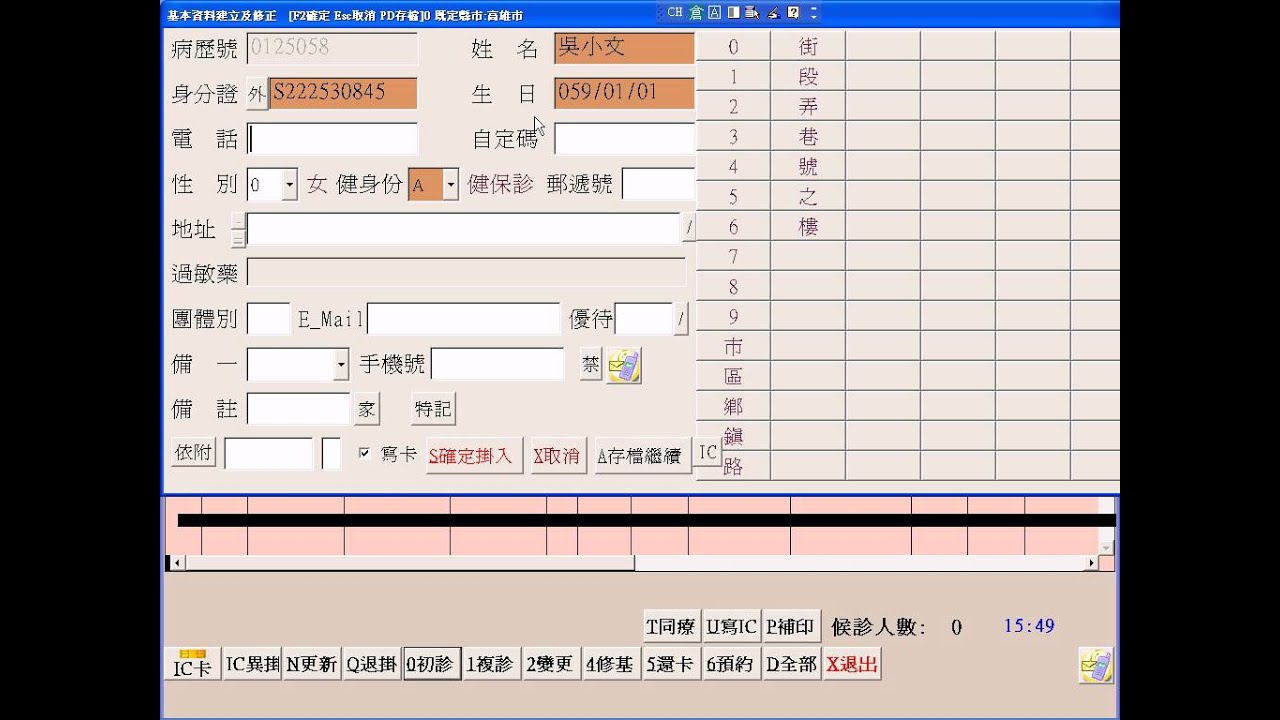The width and height of the screenshot is (1280, 720).
Task: Click the 巷 cell in address grid
Action: 808,136
